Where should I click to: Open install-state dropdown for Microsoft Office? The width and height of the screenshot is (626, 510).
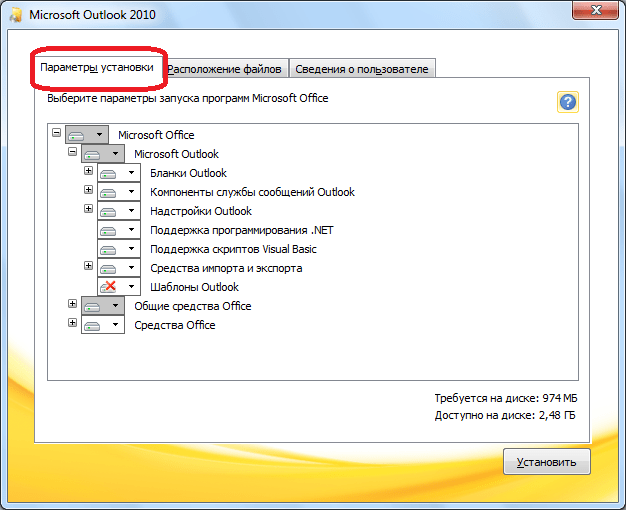point(87,135)
